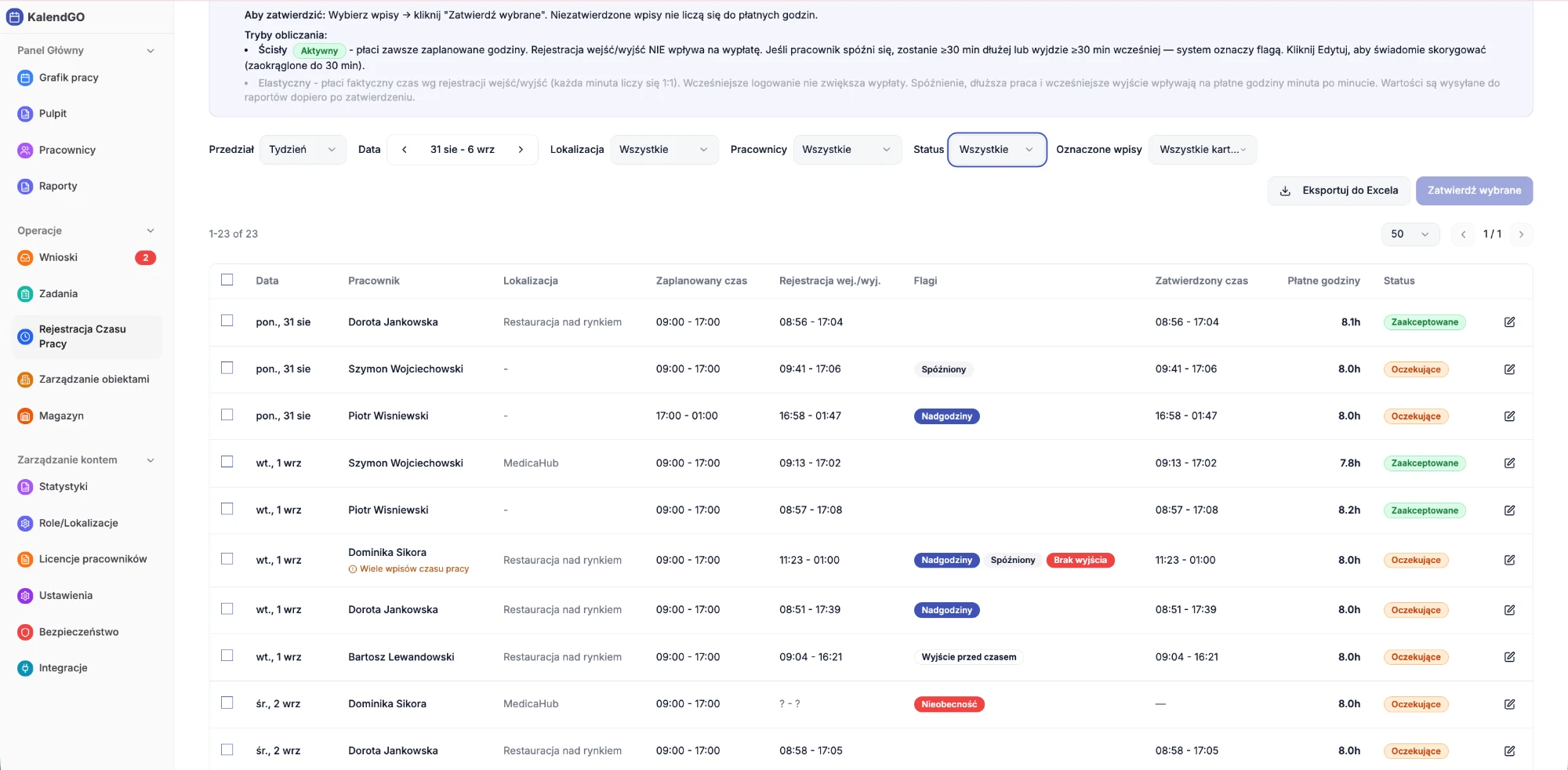1568x770 pixels.
Task: Collapse the Operacje sidebar section
Action: [x=151, y=231]
